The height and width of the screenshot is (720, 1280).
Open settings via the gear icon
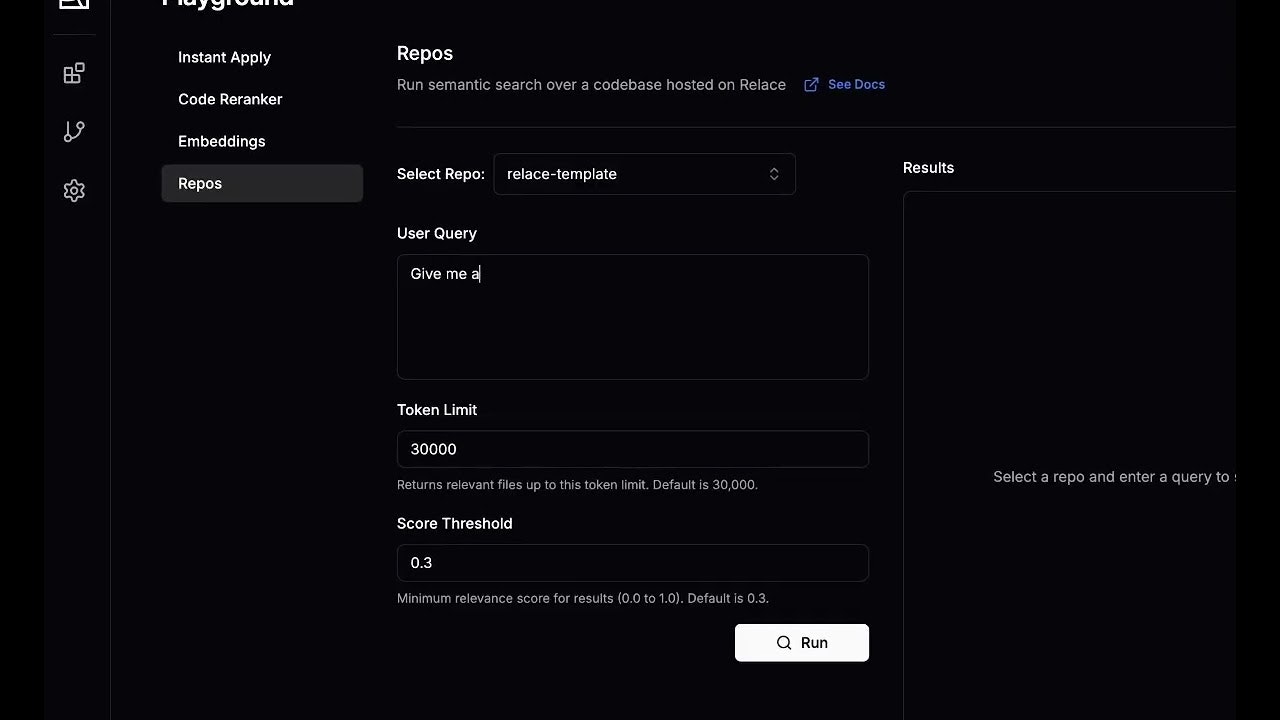(74, 191)
